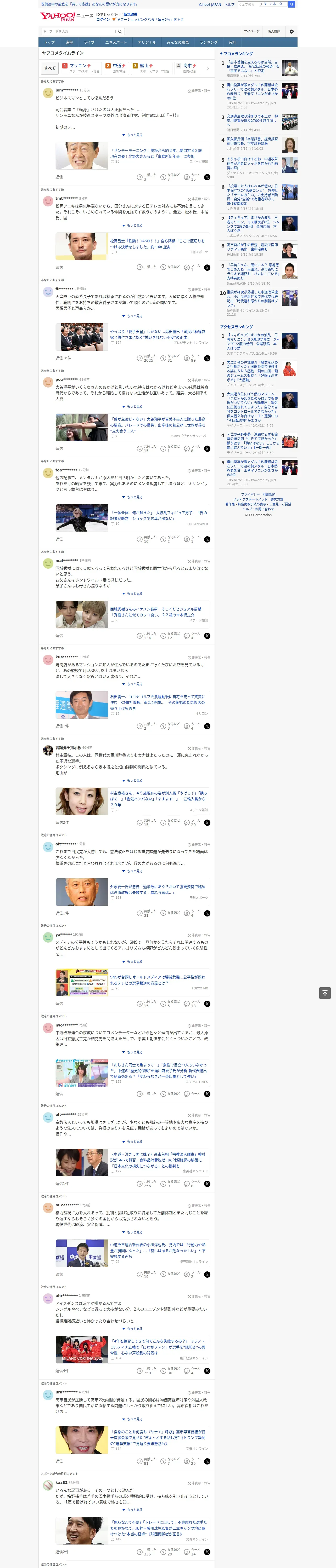Expand もっと見る on foo's comment
The width and height of the screenshot is (336, 1568).
132,497
